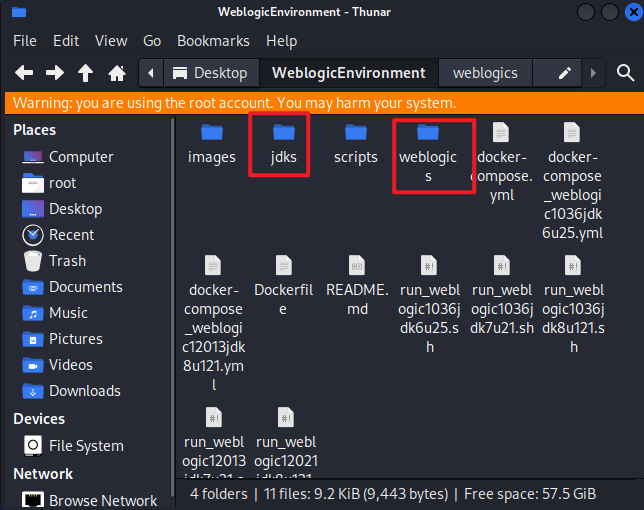Open Music in Places sidebar

click(x=55, y=313)
